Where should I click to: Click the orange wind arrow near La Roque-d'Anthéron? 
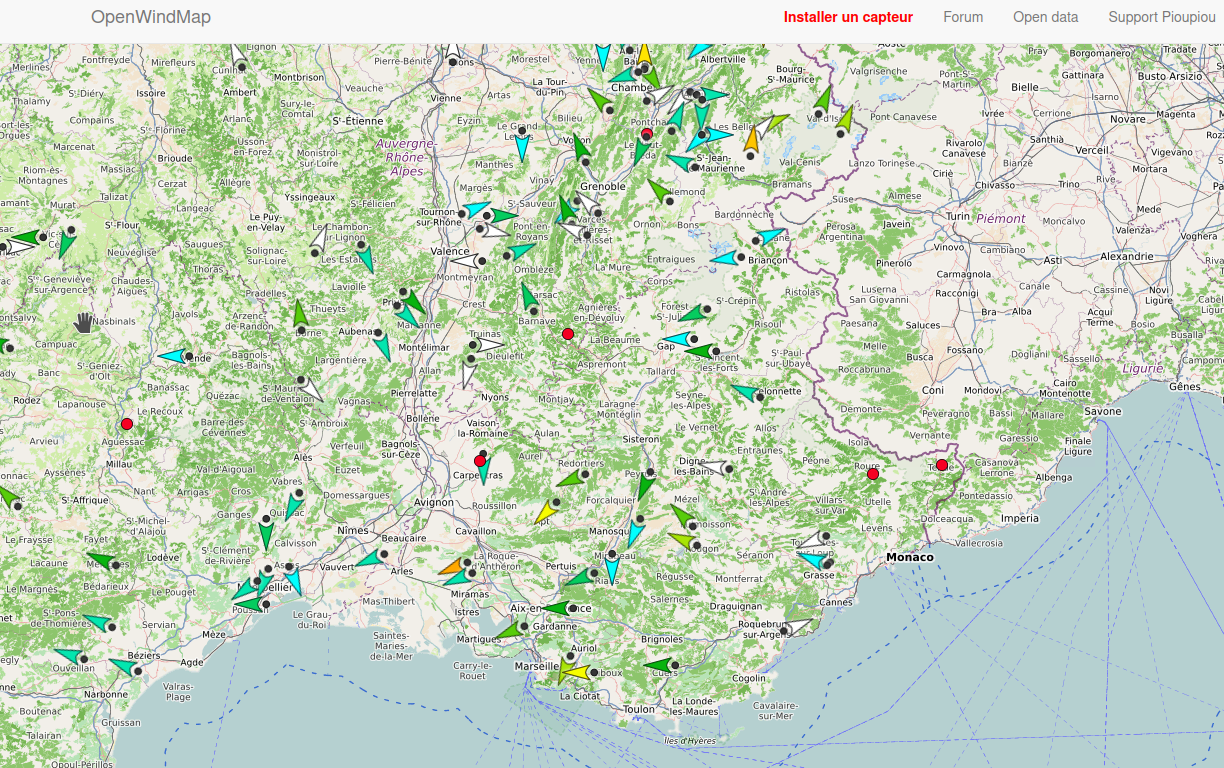(x=452, y=567)
